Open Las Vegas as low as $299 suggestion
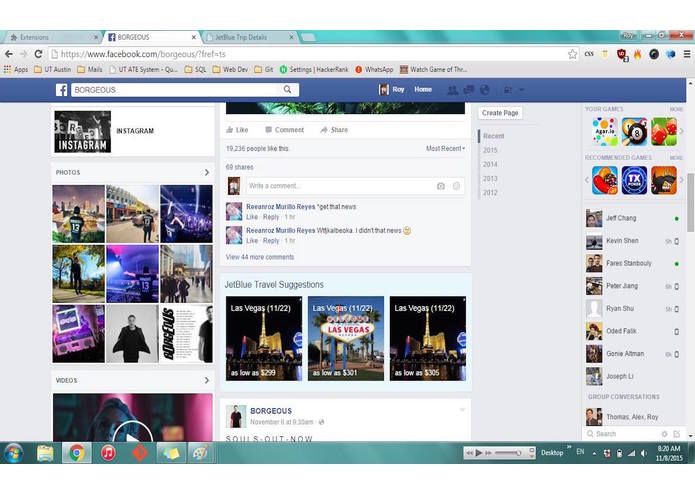 click(264, 338)
